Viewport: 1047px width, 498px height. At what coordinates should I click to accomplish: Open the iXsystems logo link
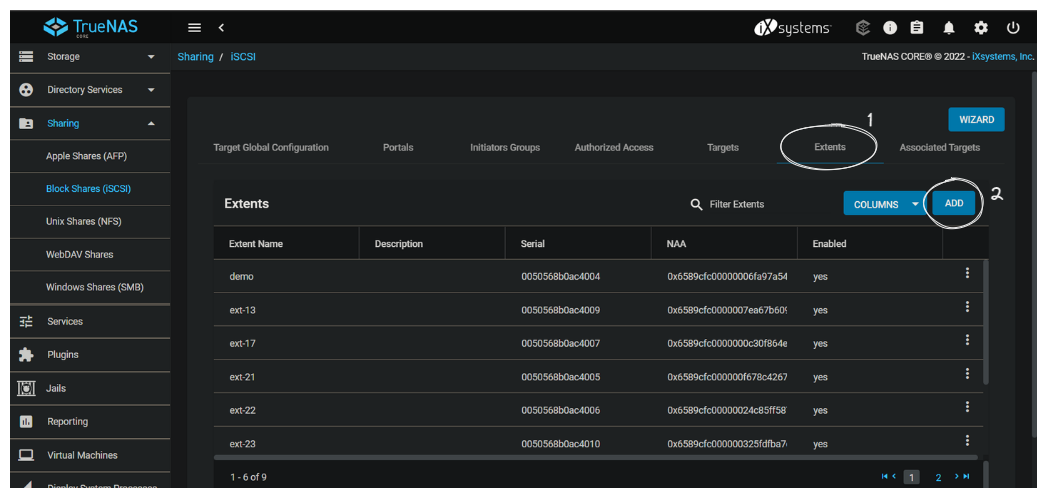click(793, 28)
